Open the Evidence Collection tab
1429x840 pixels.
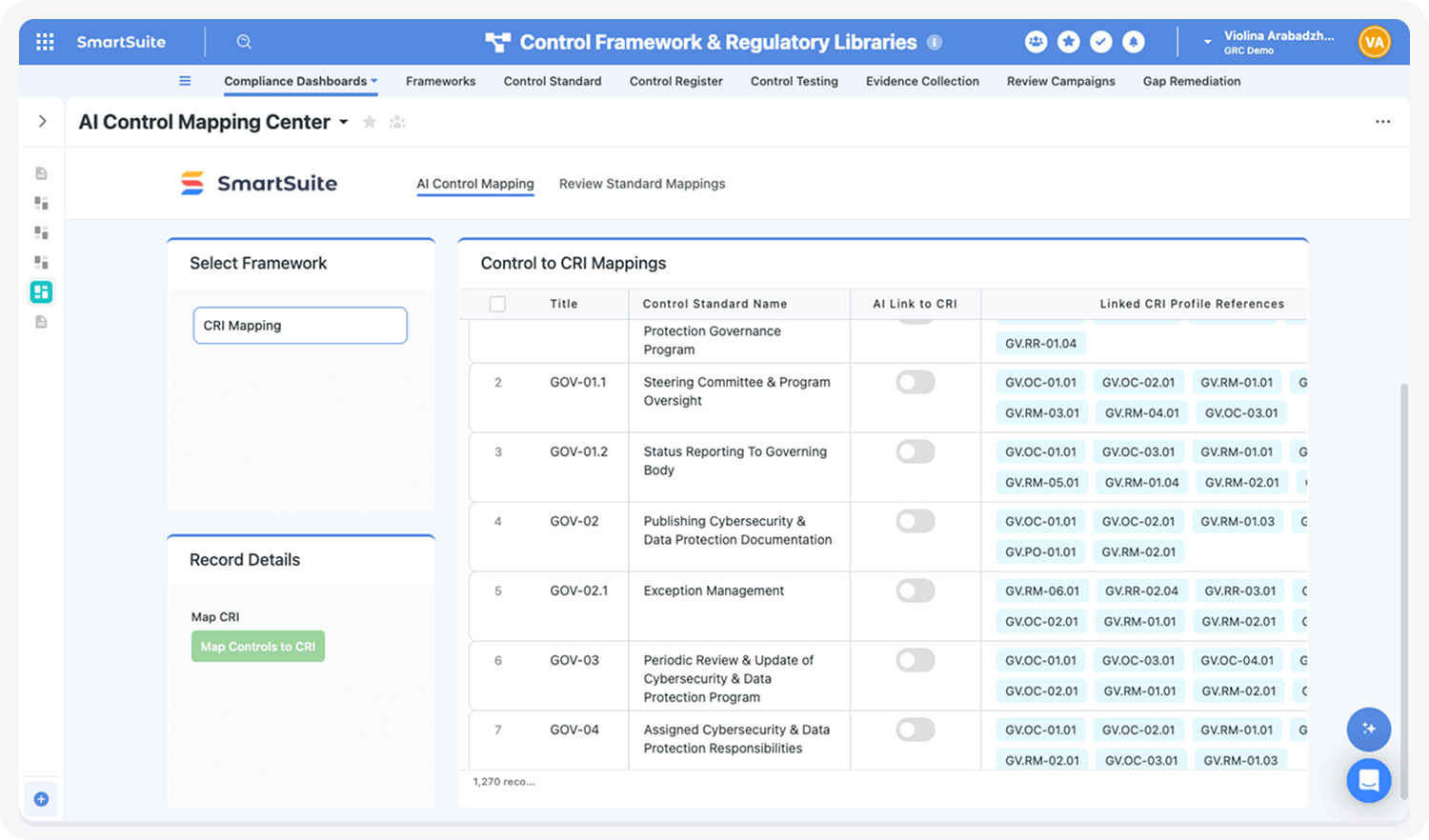[922, 81]
